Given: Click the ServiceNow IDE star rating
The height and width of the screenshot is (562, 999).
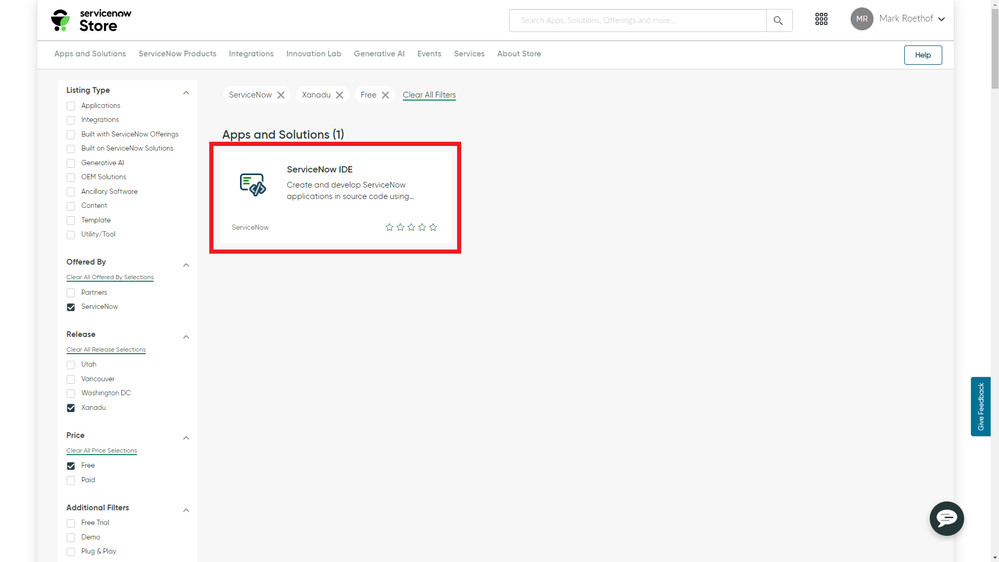Looking at the screenshot, I should tap(411, 227).
